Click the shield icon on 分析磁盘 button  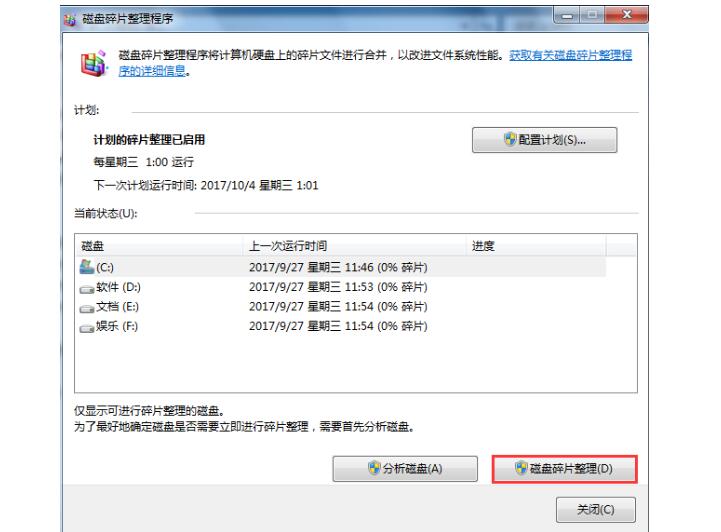point(374,468)
